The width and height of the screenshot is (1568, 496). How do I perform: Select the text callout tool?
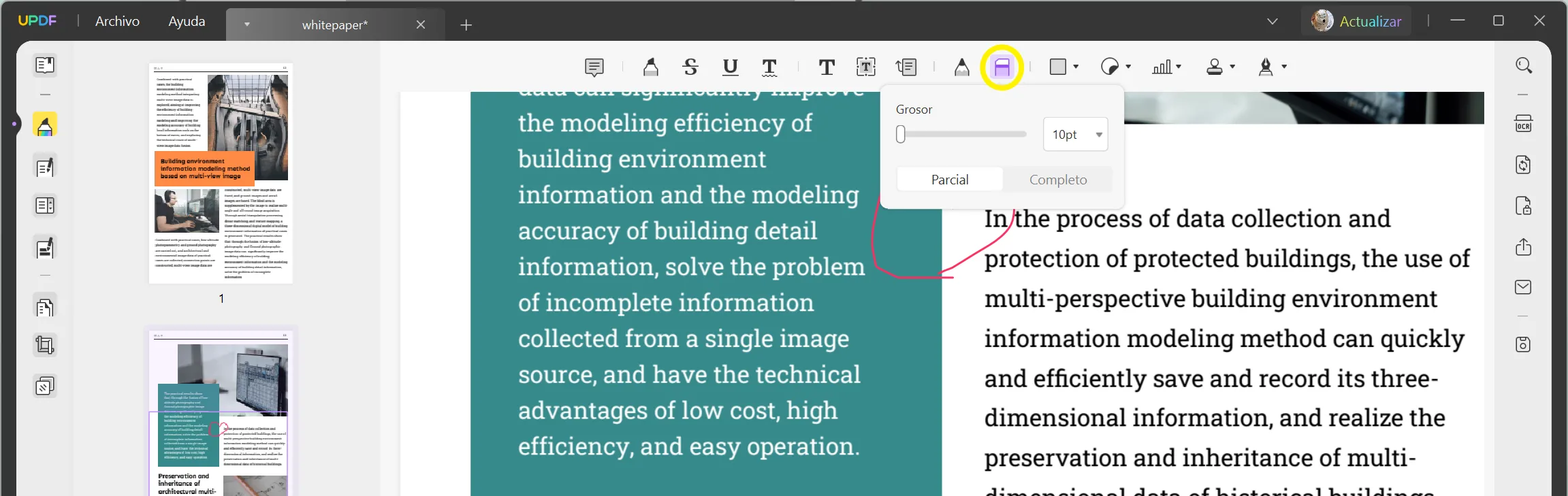906,67
